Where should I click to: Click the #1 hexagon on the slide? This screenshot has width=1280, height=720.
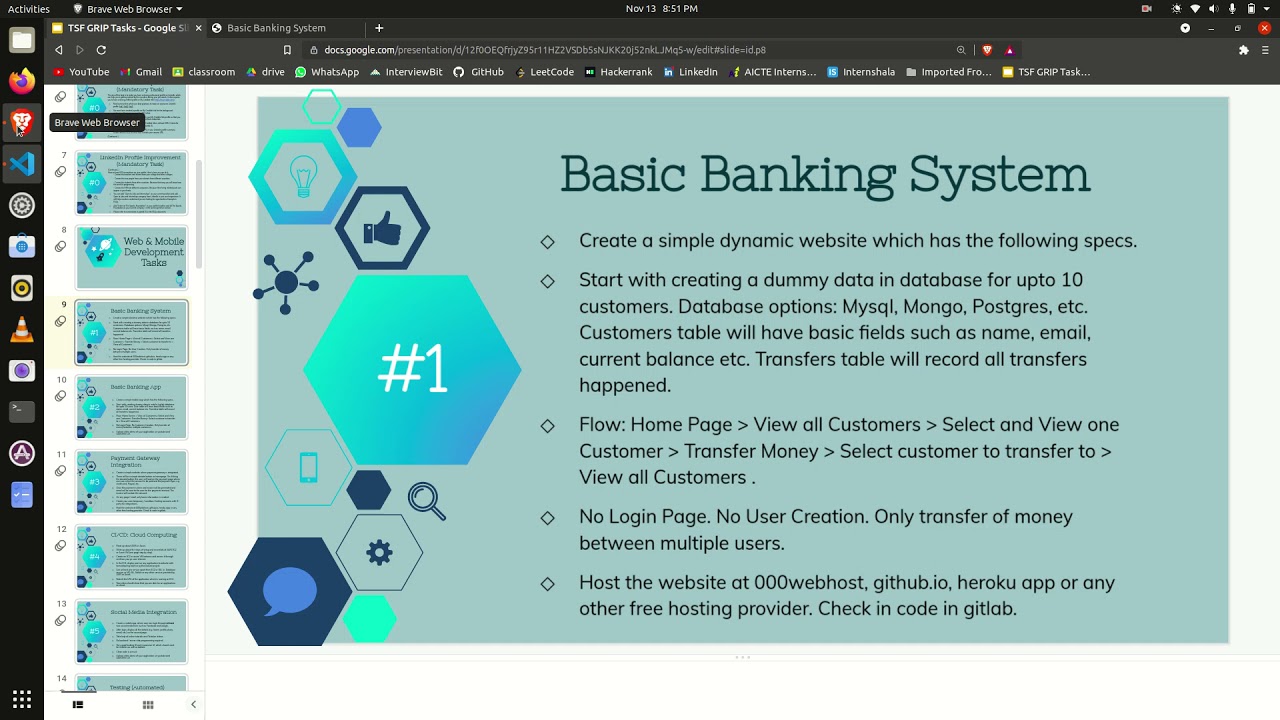412,370
